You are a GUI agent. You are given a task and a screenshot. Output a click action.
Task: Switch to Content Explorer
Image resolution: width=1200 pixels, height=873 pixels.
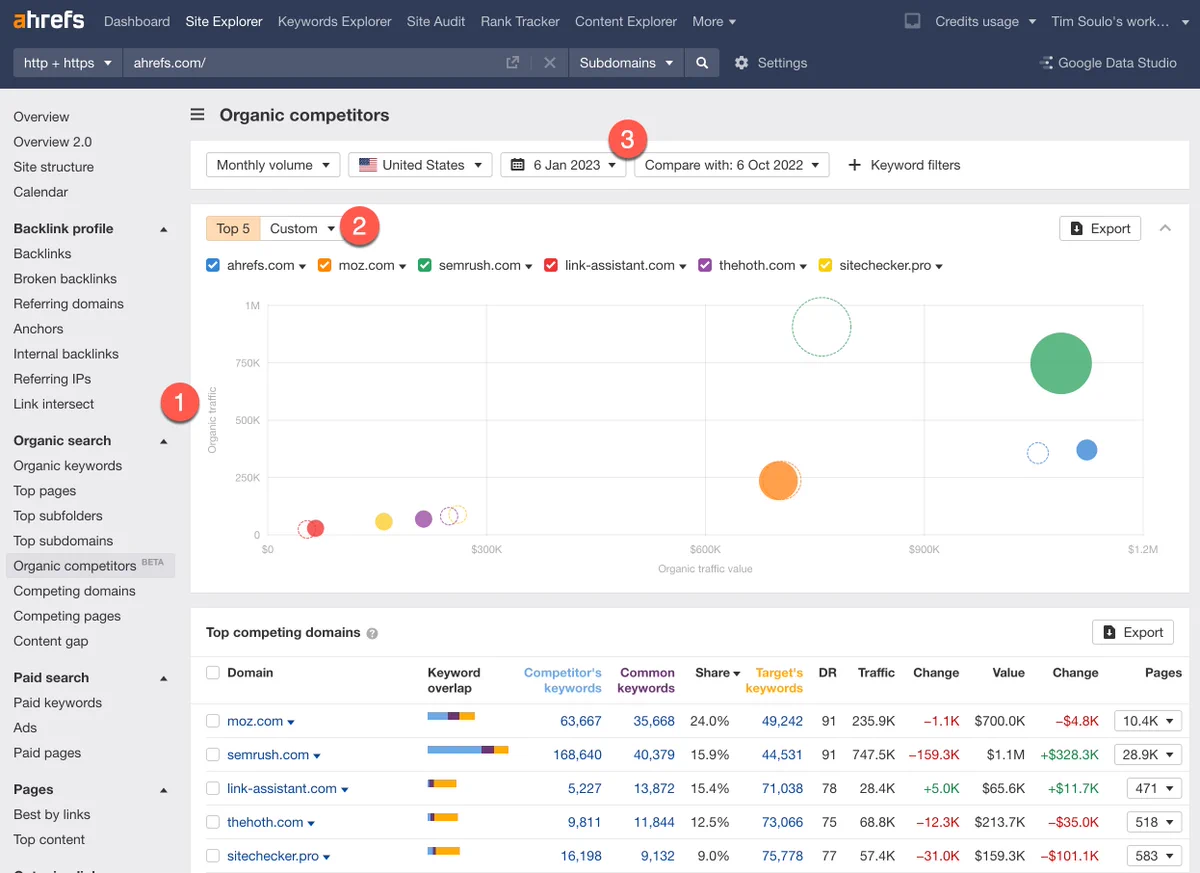pos(626,21)
